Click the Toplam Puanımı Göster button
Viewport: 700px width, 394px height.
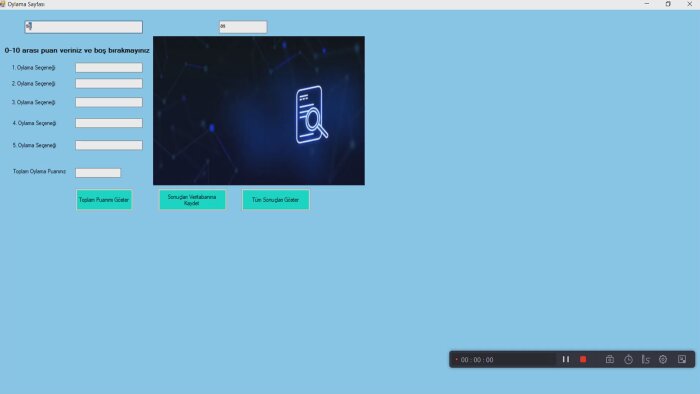coord(104,200)
